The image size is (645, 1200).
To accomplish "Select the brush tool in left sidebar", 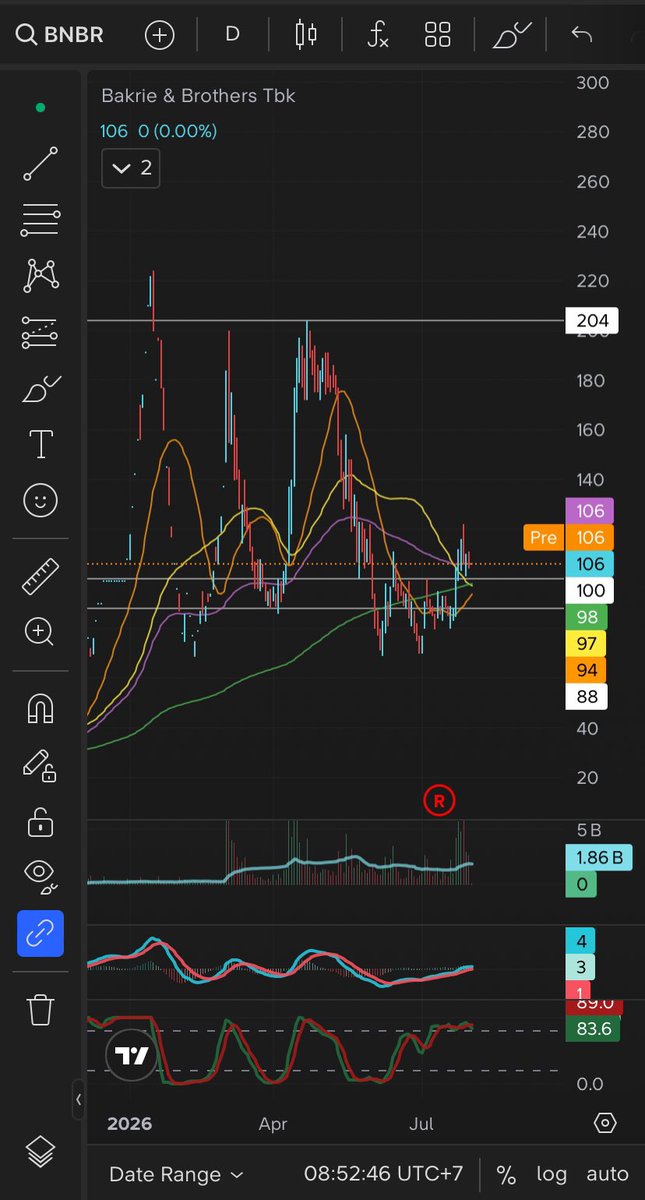I will (40, 389).
